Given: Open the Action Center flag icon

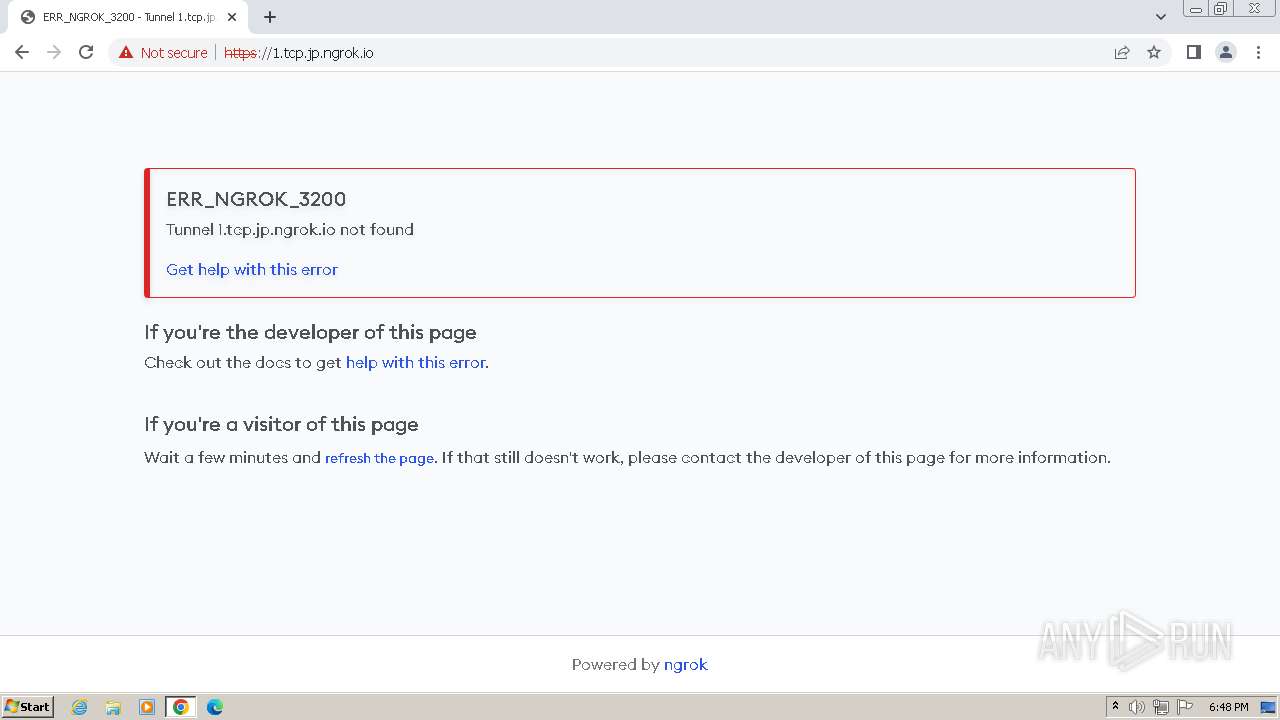Looking at the screenshot, I should coord(1185,707).
